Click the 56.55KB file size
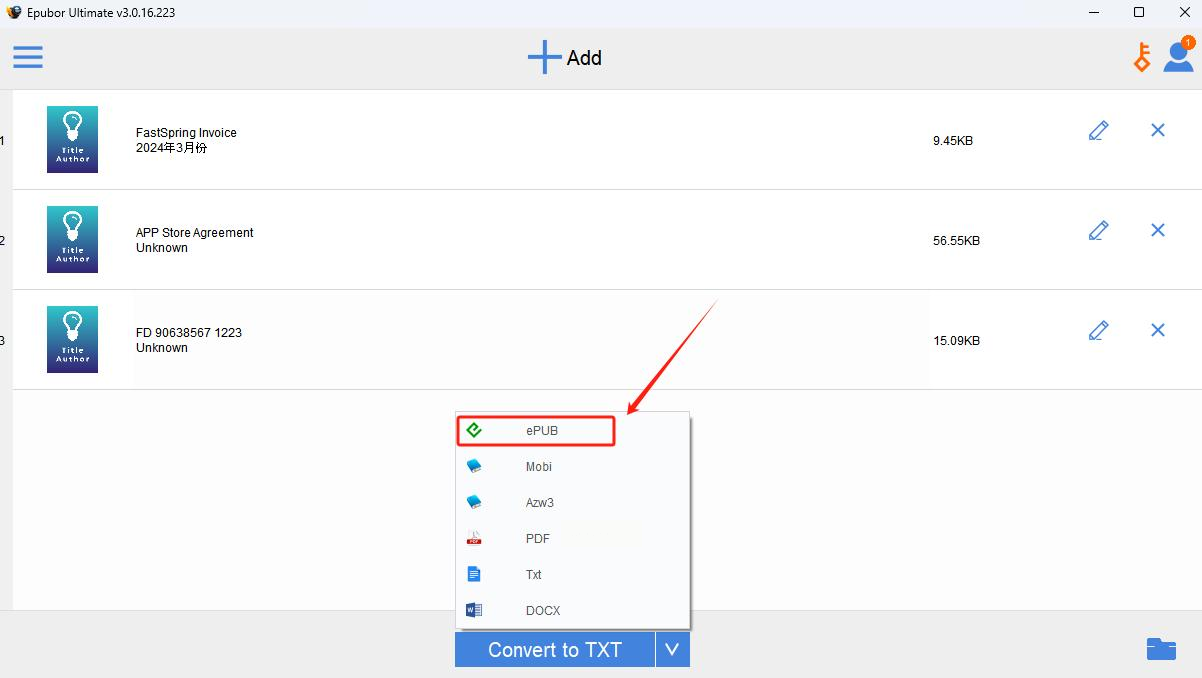 point(957,241)
